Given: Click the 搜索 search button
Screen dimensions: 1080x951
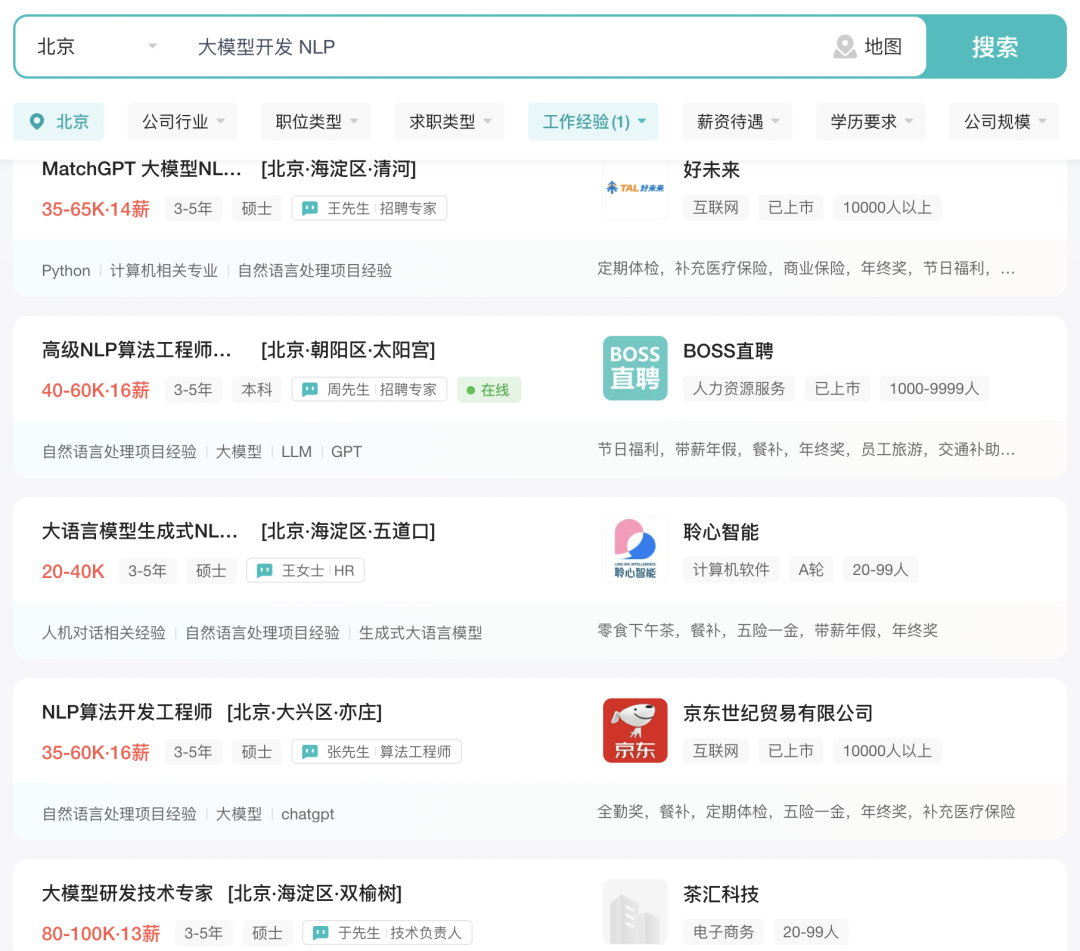Looking at the screenshot, I should tap(995, 47).
